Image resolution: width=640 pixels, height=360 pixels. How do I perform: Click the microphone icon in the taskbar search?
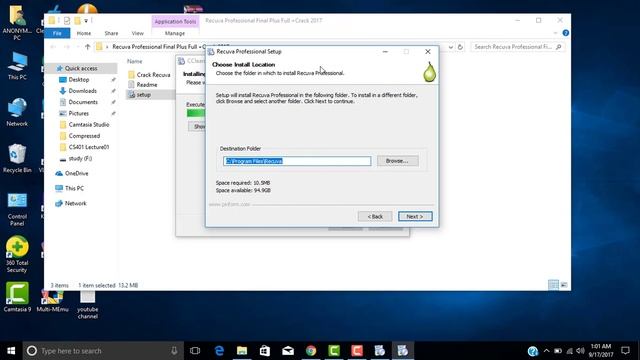[174, 351]
